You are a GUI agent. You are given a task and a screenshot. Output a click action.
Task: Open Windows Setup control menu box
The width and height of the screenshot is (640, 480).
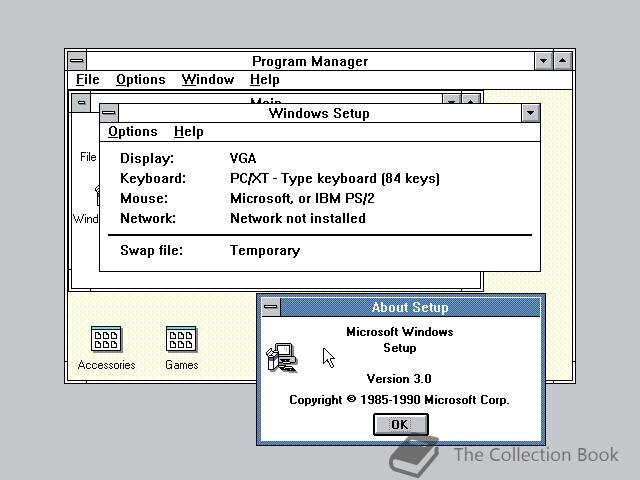109,113
